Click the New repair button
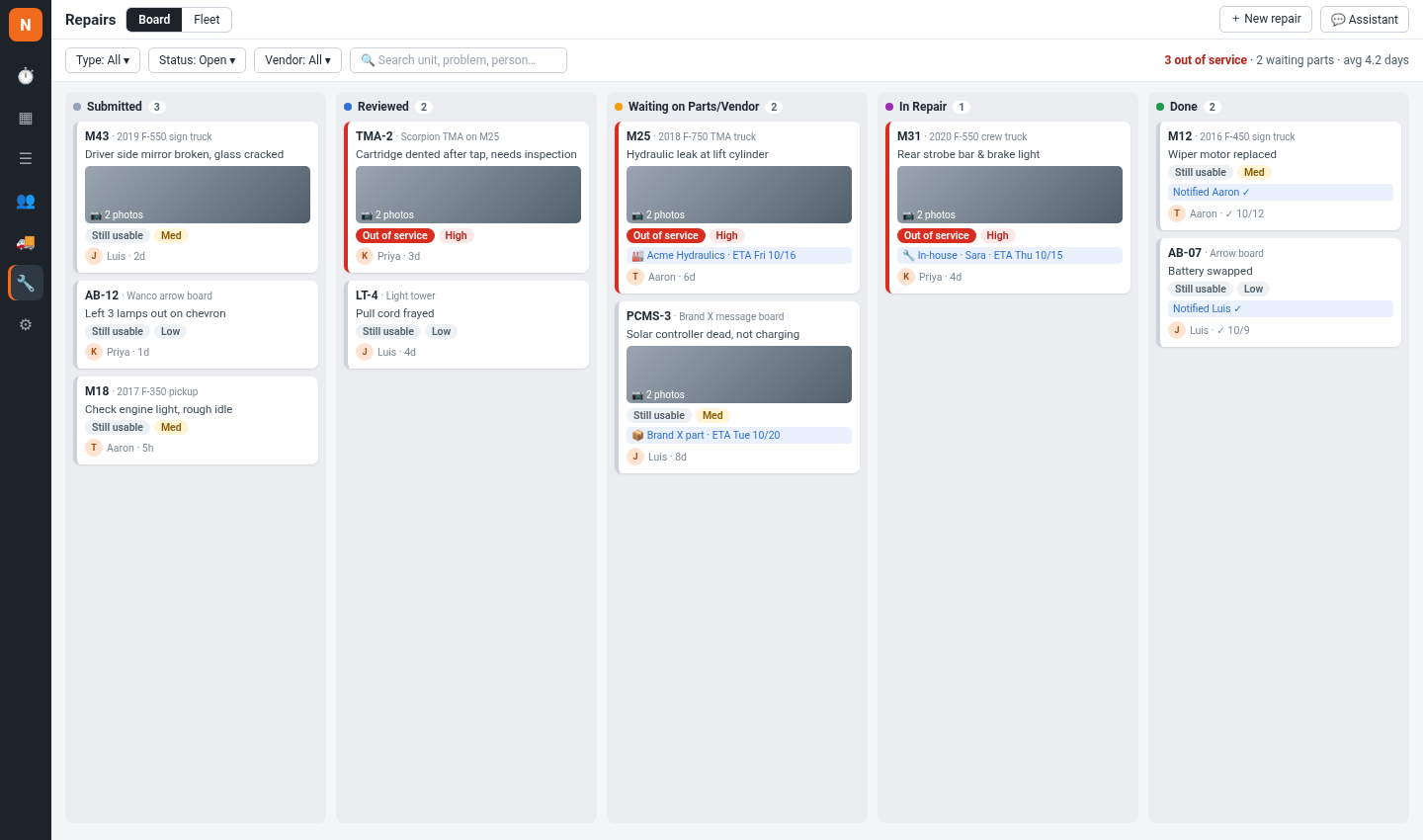The width and height of the screenshot is (1423, 840). click(1266, 19)
